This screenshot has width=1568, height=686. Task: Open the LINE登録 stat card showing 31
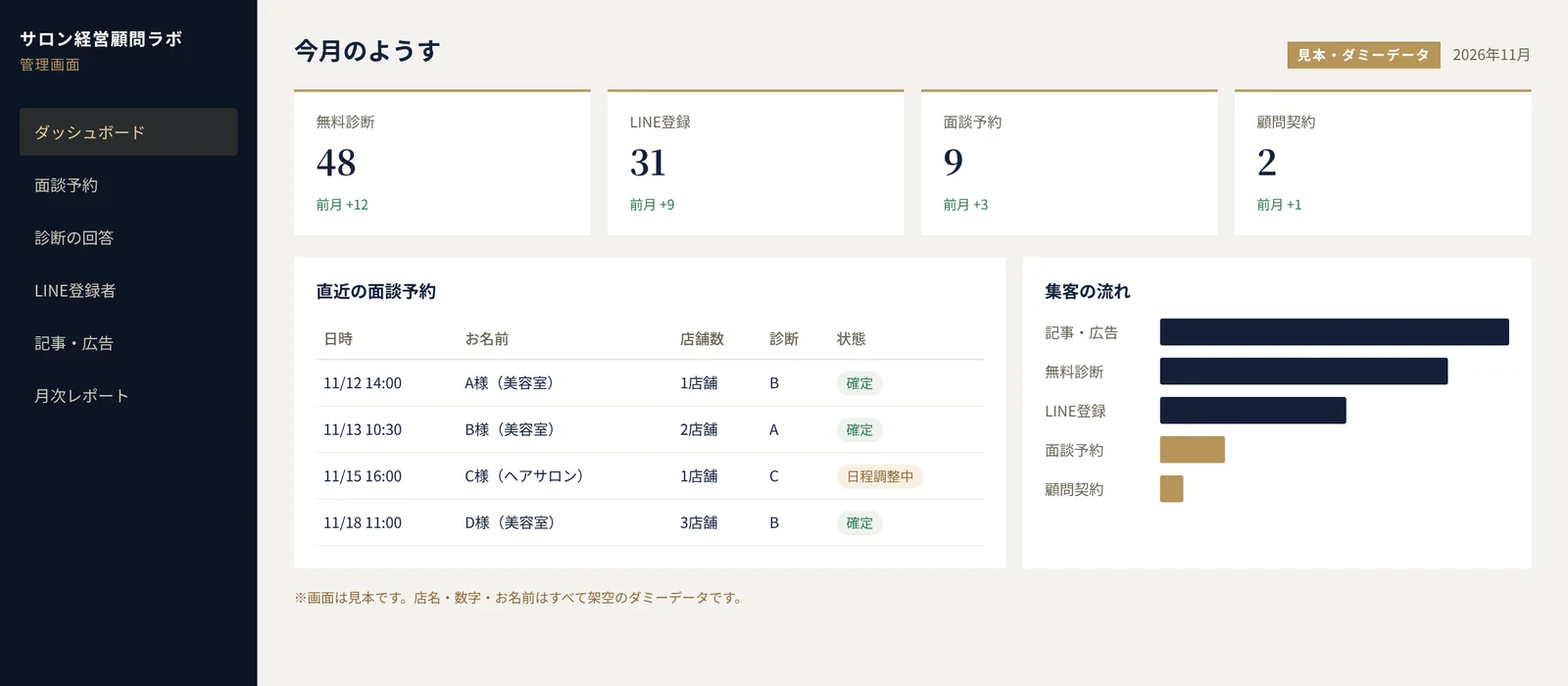coord(756,163)
